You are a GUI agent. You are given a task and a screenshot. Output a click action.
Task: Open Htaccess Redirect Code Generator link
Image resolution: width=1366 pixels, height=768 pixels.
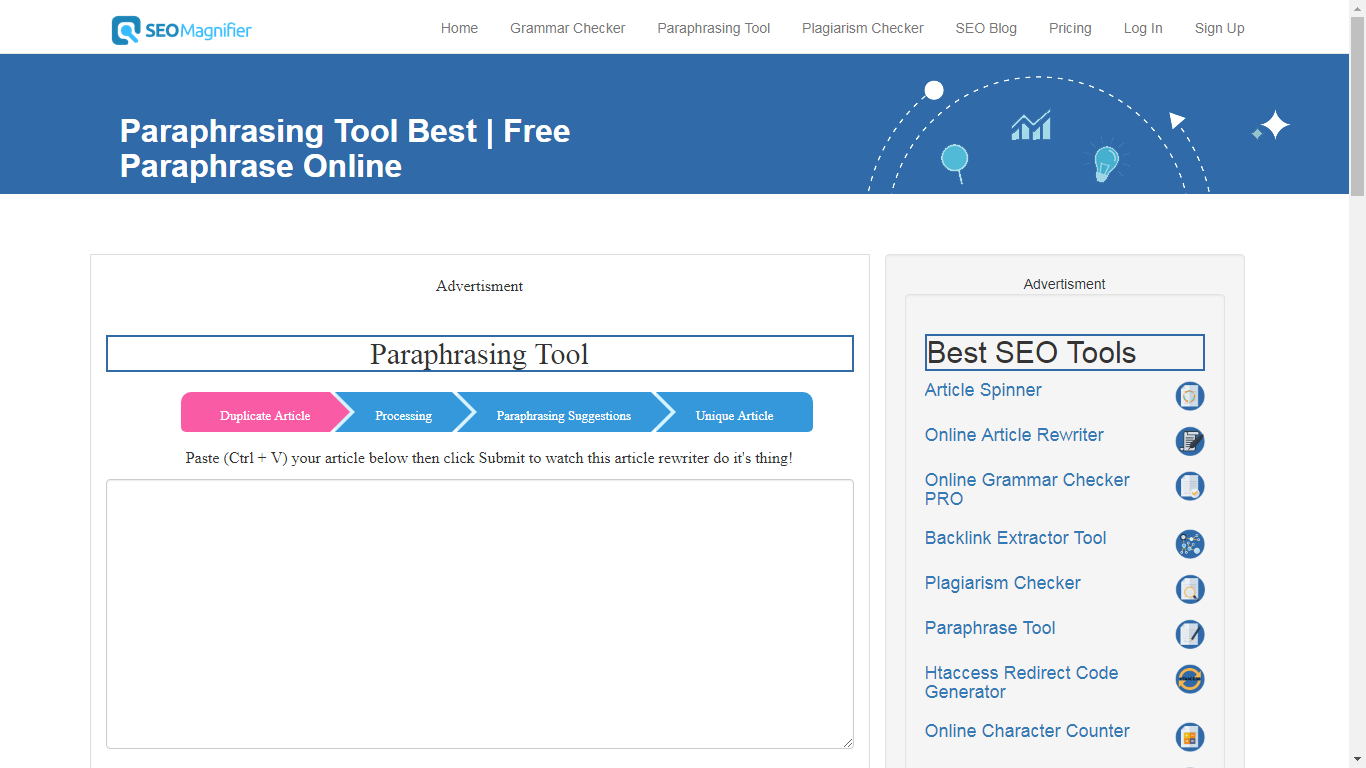coord(1021,682)
